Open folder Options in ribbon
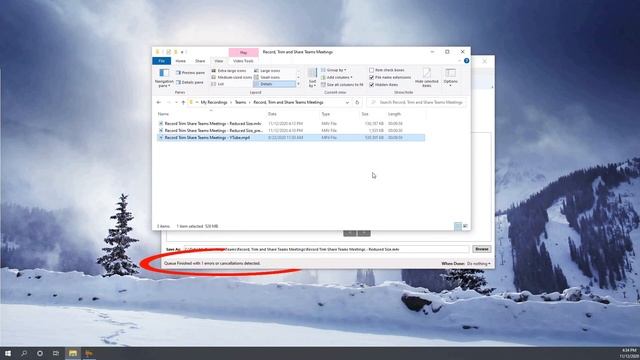This screenshot has height=360, width=640. click(x=451, y=78)
